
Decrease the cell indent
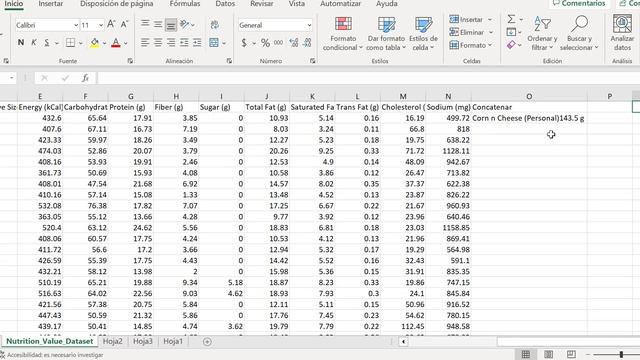click(x=184, y=42)
